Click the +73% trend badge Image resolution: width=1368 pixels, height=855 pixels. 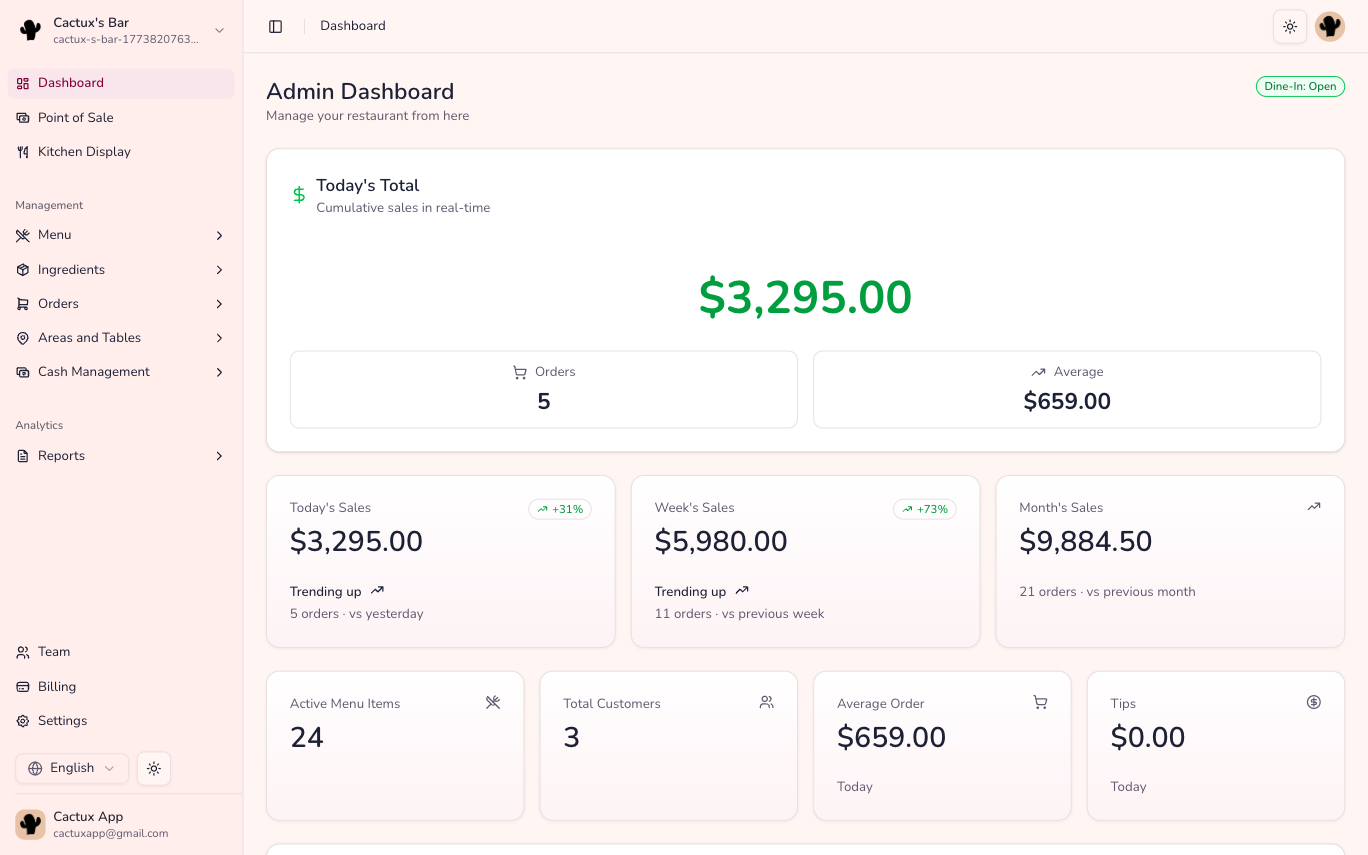925,509
